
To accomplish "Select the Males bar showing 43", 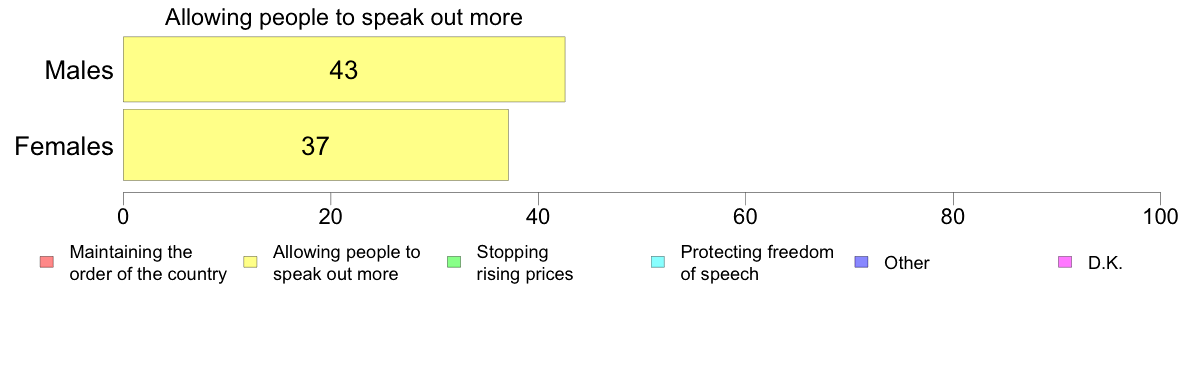I will 344,69.
